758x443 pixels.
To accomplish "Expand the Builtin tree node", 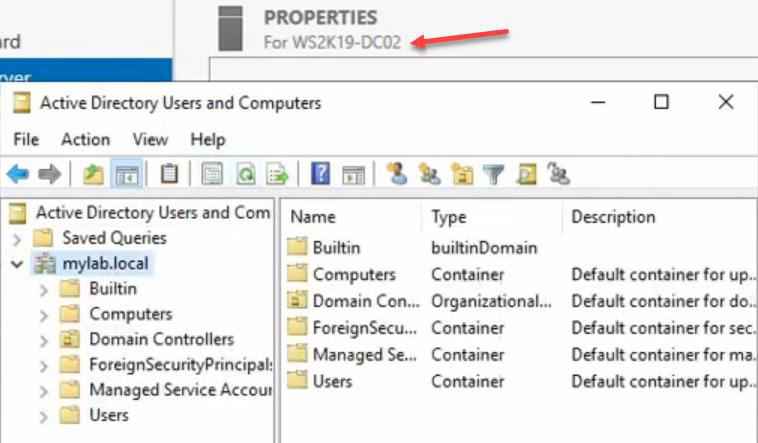I will 44,290.
